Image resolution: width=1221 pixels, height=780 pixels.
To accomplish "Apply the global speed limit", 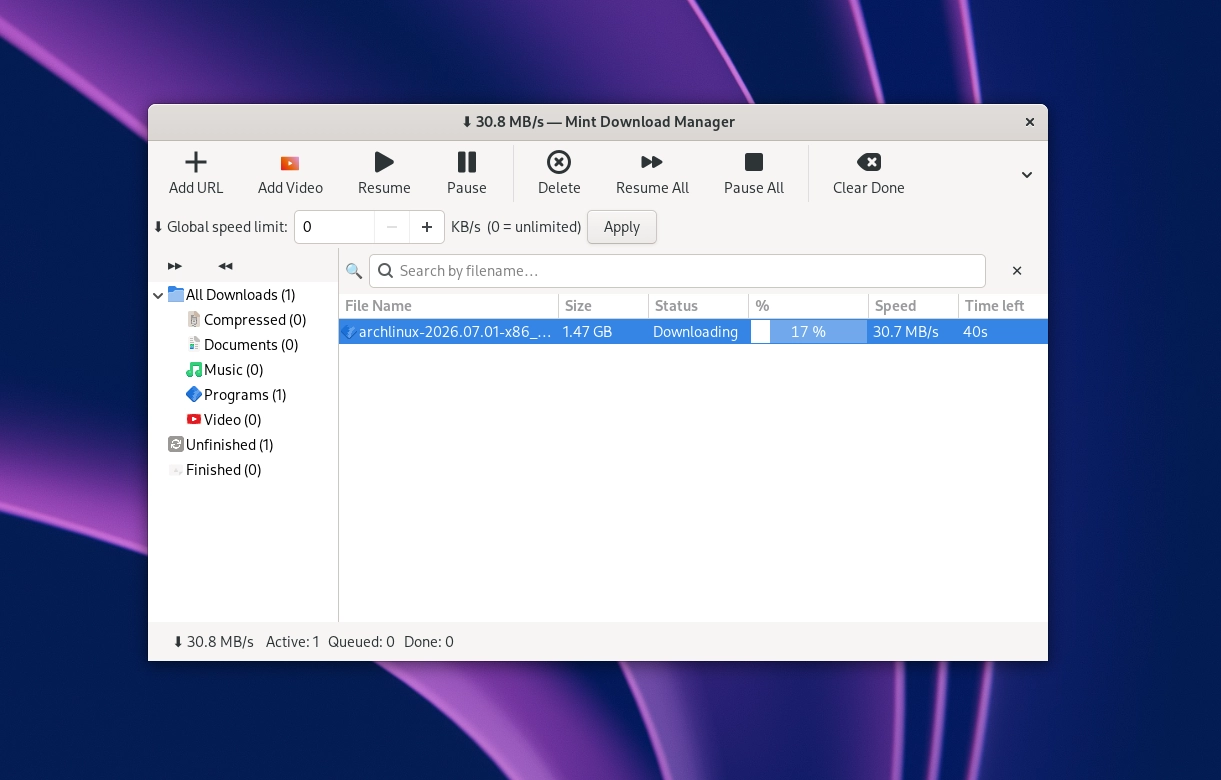I will click(x=621, y=227).
